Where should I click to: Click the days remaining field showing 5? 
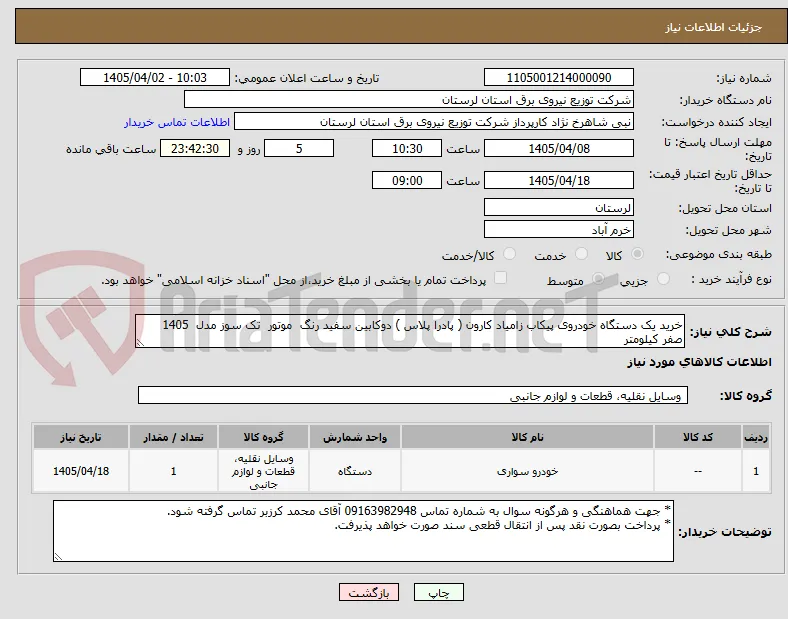[299, 148]
